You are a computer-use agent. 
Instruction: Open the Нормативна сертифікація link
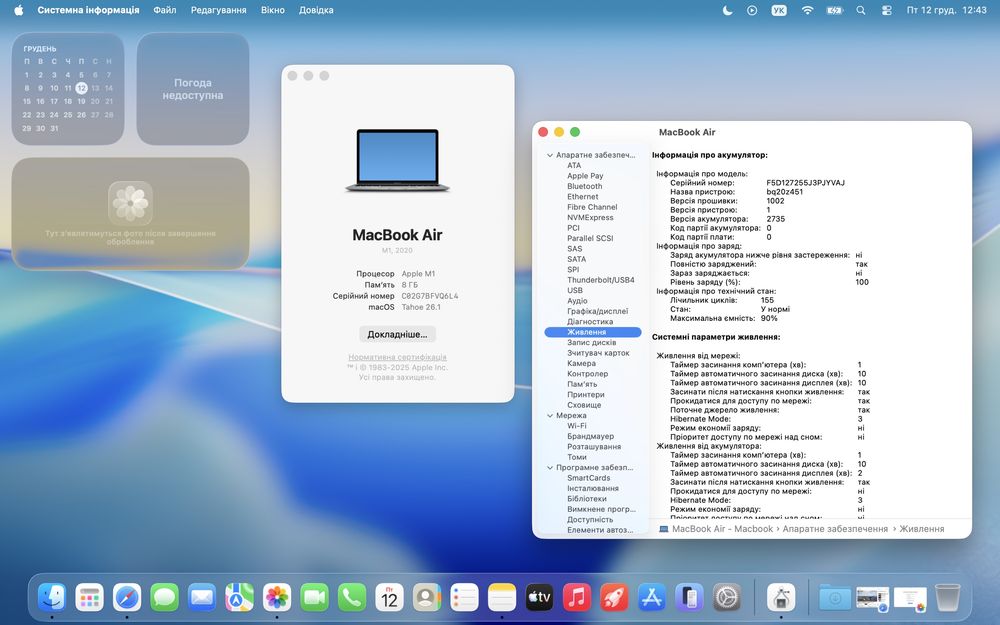tap(397, 357)
